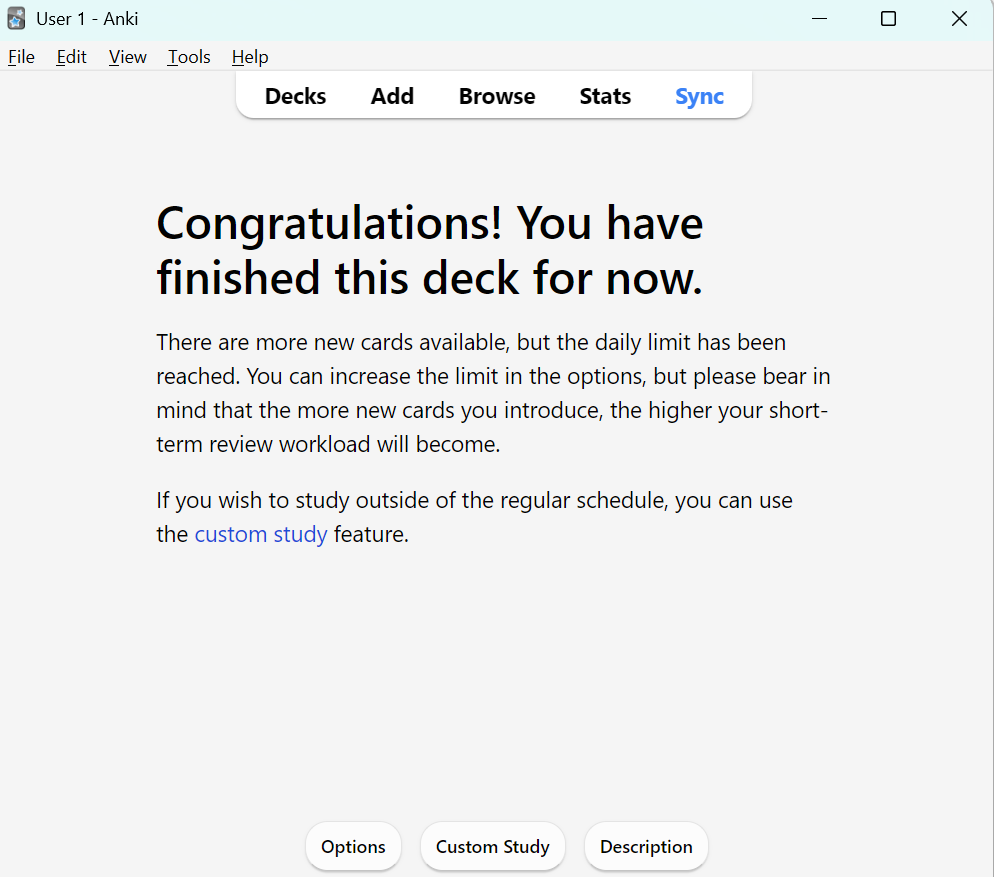Open the deck Description button
The height and width of the screenshot is (877, 994).
click(x=646, y=847)
